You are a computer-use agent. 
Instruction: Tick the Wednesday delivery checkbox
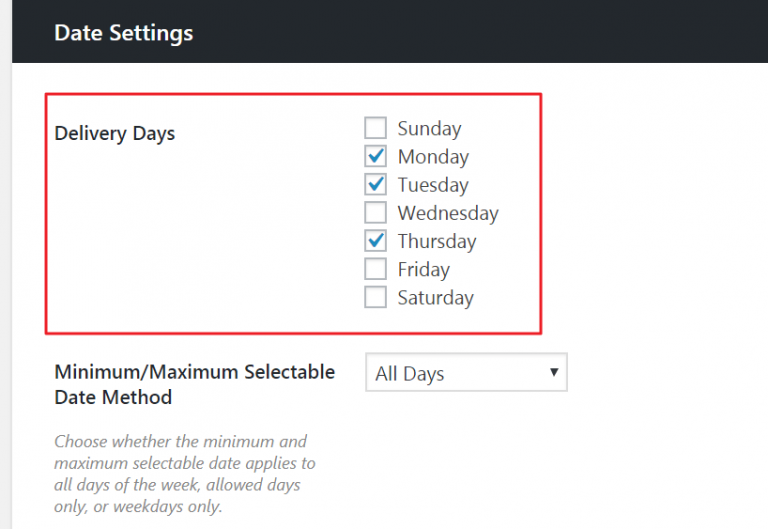click(x=375, y=213)
